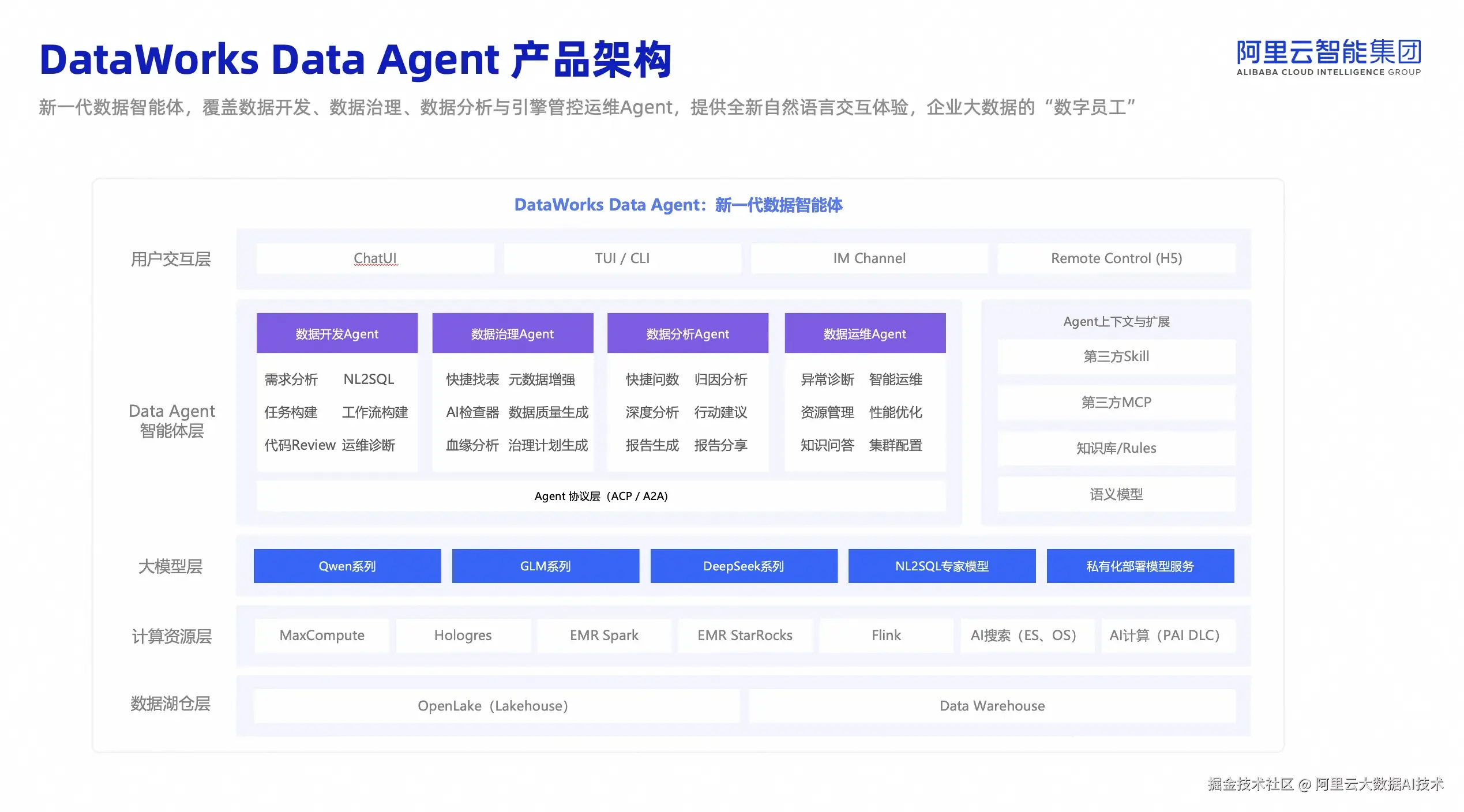The image size is (1464, 812).
Task: Select the AI搜索 (ES、OS) box
Action: pyautogui.click(x=1027, y=636)
